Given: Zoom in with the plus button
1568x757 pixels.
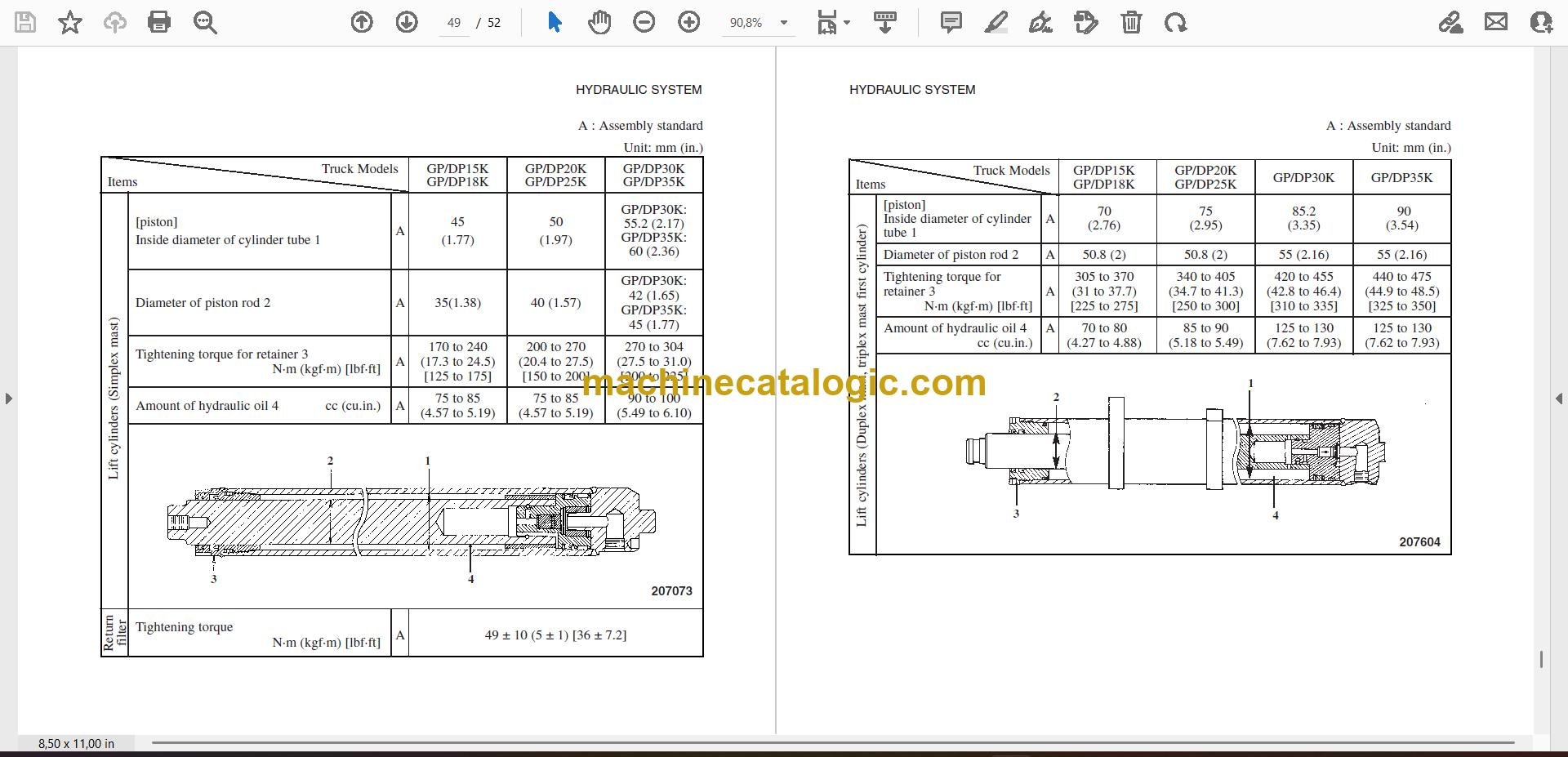Looking at the screenshot, I should [x=689, y=22].
